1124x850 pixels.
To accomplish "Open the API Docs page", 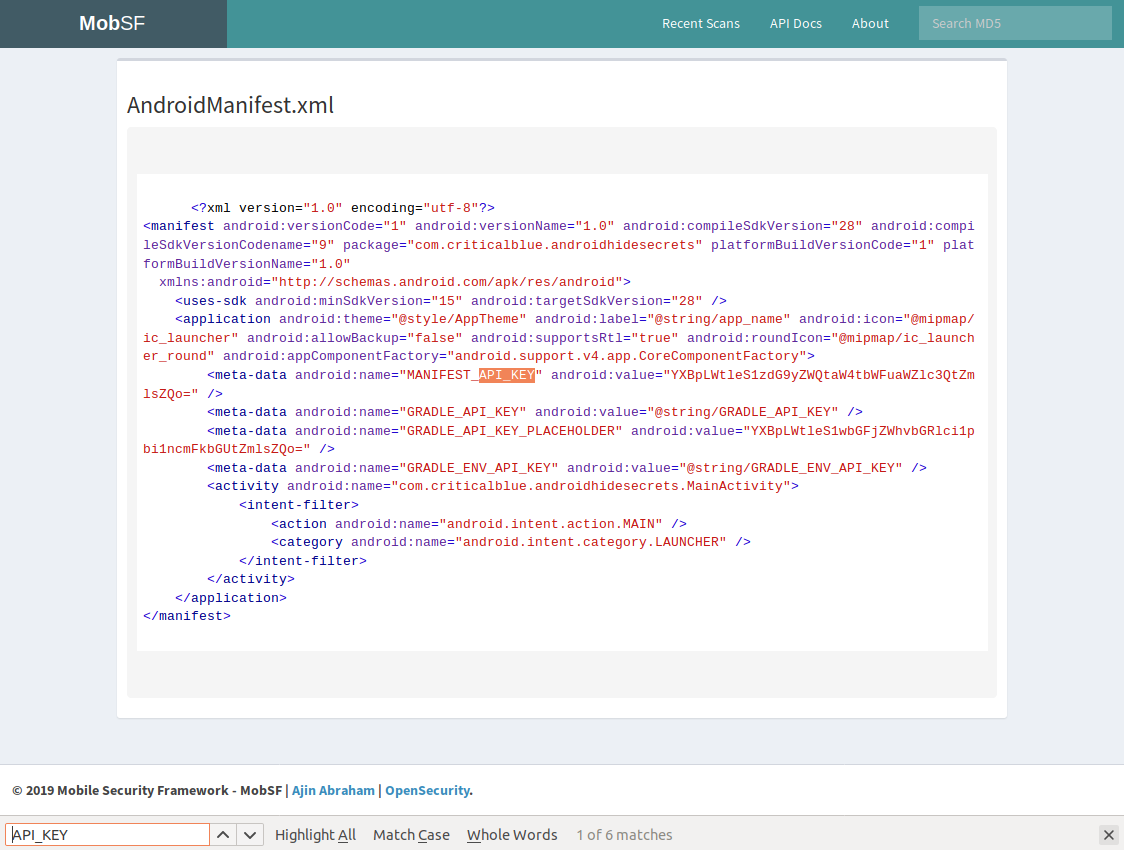I will (796, 23).
